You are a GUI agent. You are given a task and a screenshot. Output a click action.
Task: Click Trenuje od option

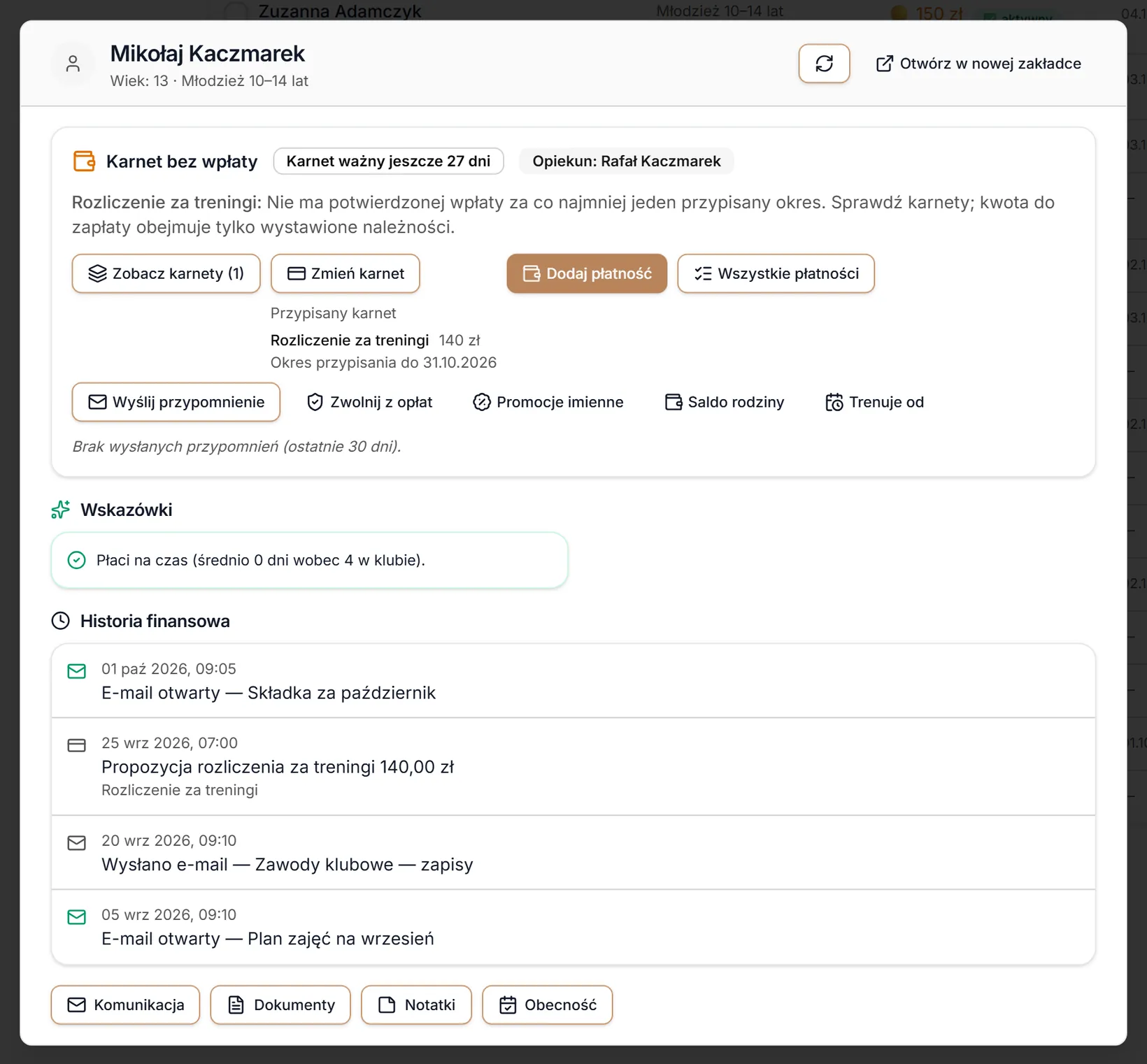(x=874, y=402)
